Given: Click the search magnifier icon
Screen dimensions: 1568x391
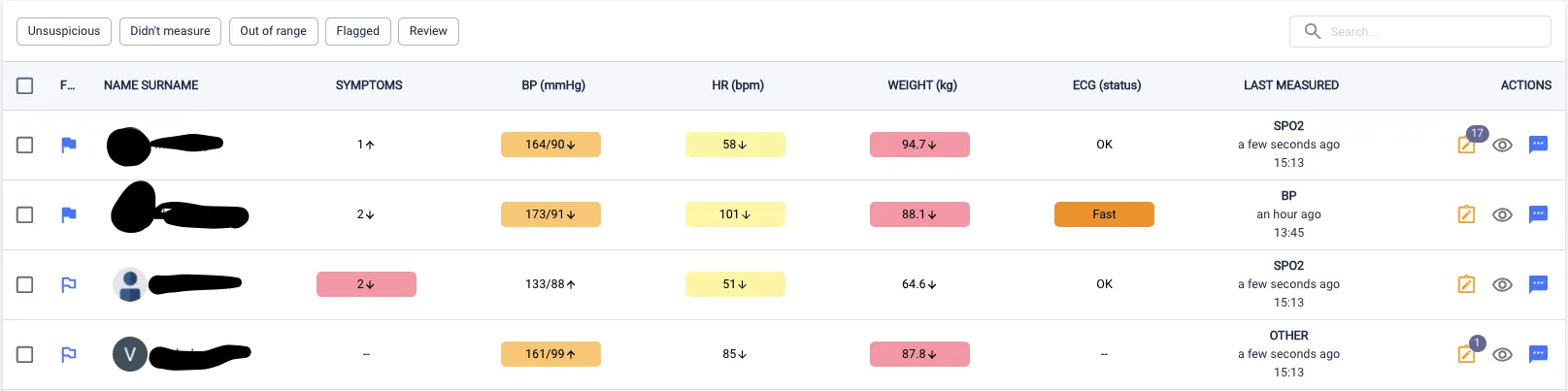Looking at the screenshot, I should 1313,31.
